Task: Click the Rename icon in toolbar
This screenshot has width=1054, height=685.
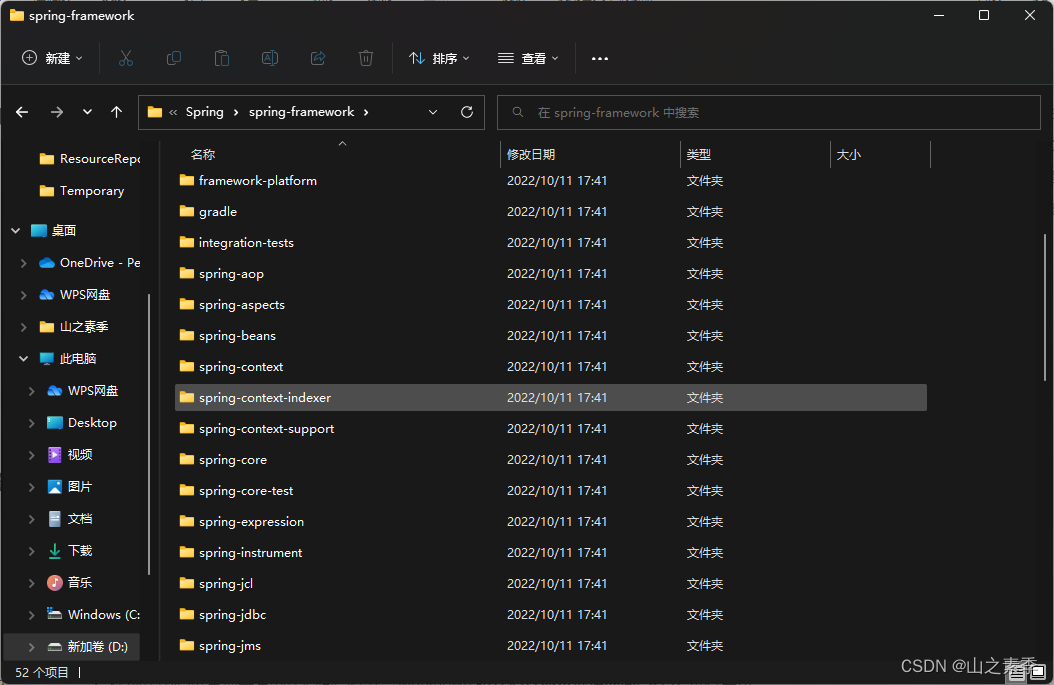Action: pos(270,58)
